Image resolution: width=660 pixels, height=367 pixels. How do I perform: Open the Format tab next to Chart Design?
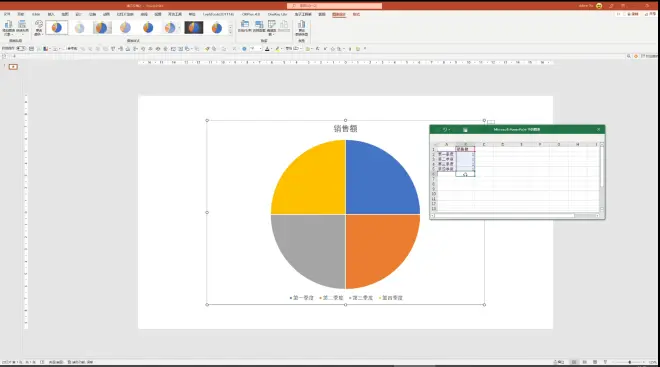pyautogui.click(x=356, y=14)
